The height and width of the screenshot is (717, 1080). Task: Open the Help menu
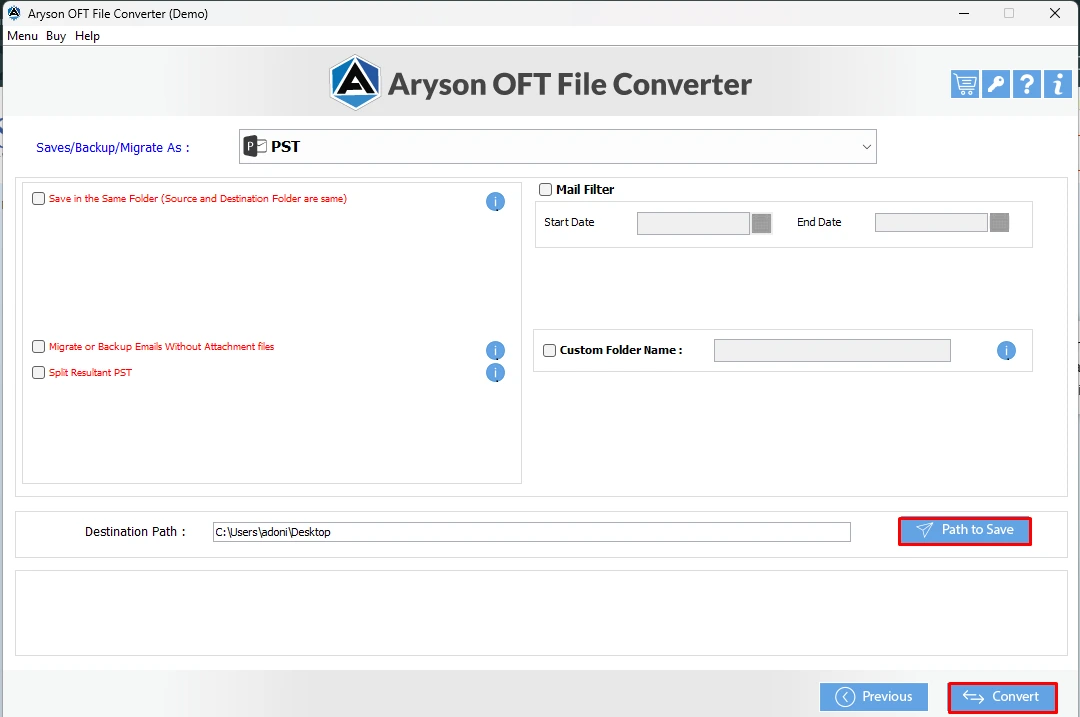click(87, 36)
